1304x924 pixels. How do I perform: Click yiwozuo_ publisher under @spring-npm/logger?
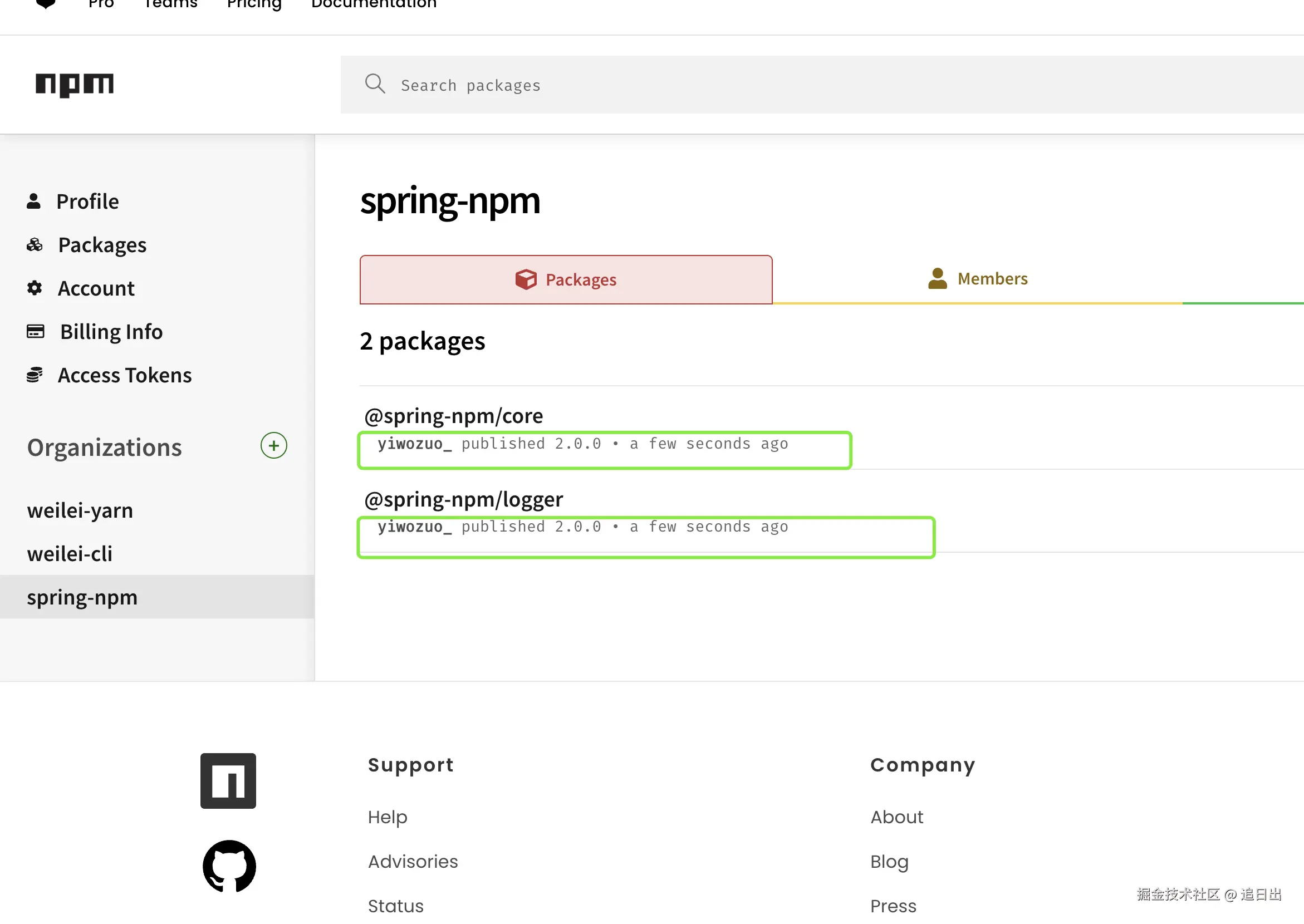click(415, 527)
